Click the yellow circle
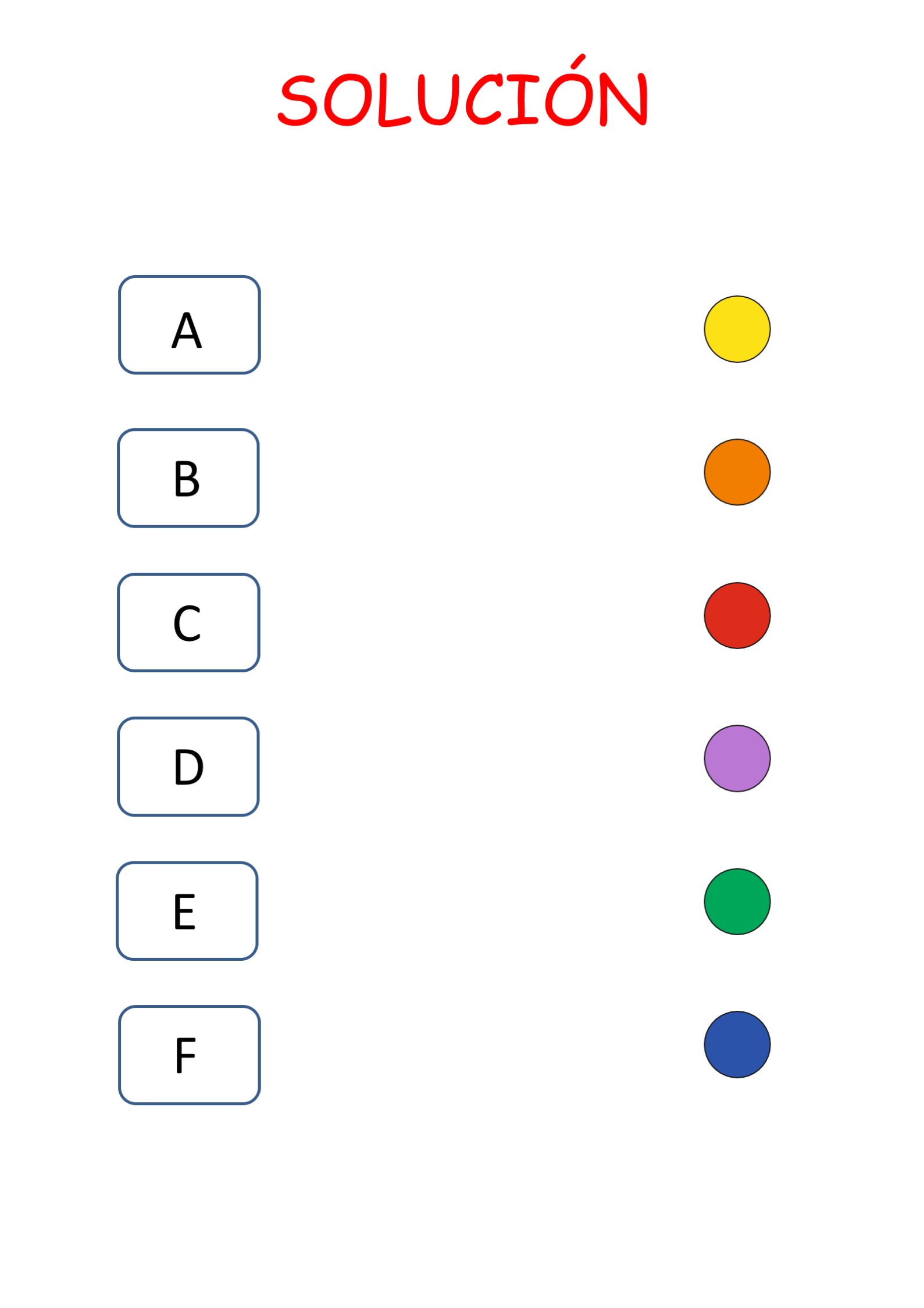Viewport: 924px width, 1308px height. [x=737, y=329]
